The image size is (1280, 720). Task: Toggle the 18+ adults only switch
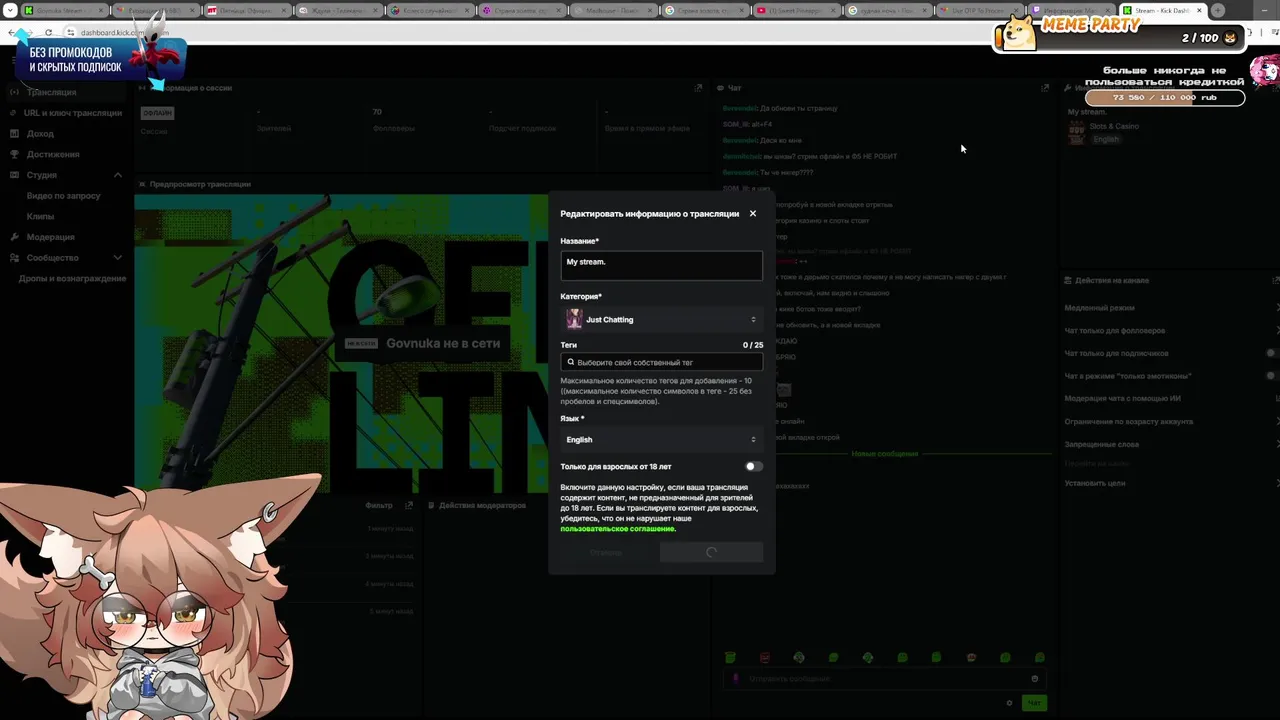[x=753, y=466]
